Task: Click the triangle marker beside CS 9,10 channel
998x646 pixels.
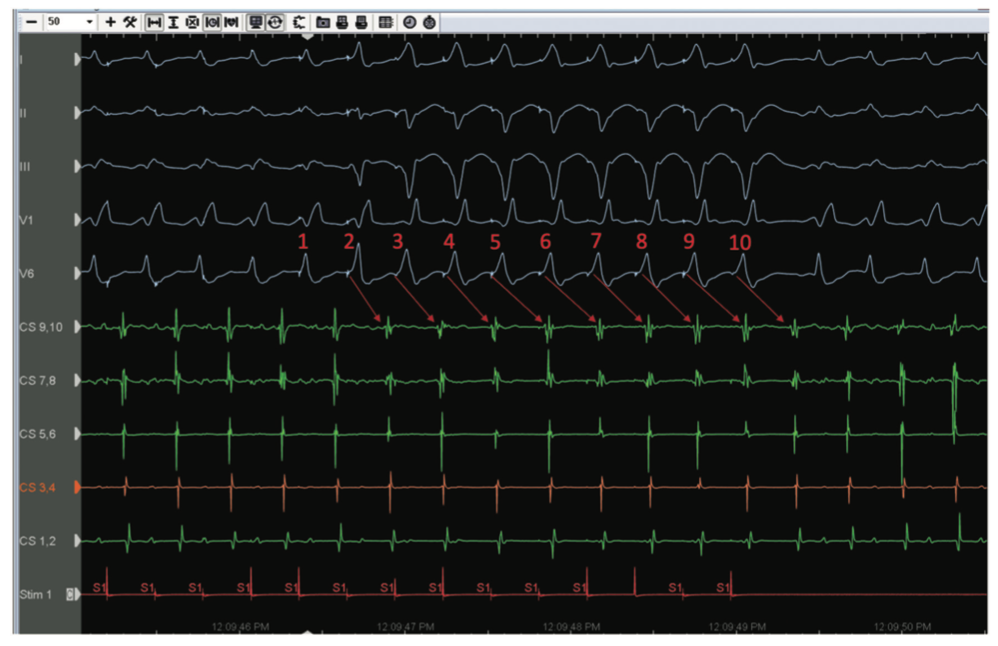Action: [x=78, y=326]
